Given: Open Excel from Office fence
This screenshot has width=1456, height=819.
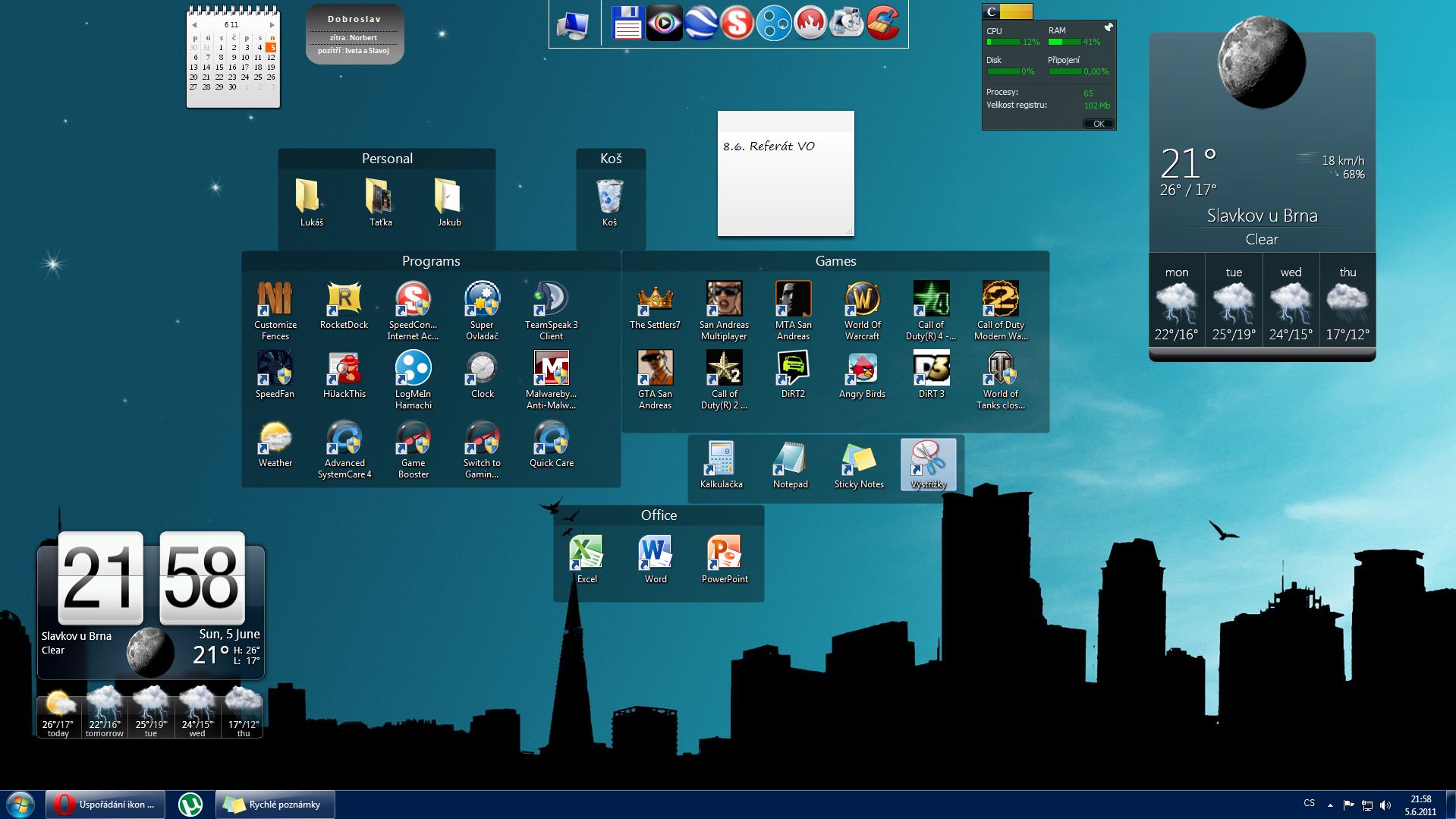Looking at the screenshot, I should [x=586, y=559].
